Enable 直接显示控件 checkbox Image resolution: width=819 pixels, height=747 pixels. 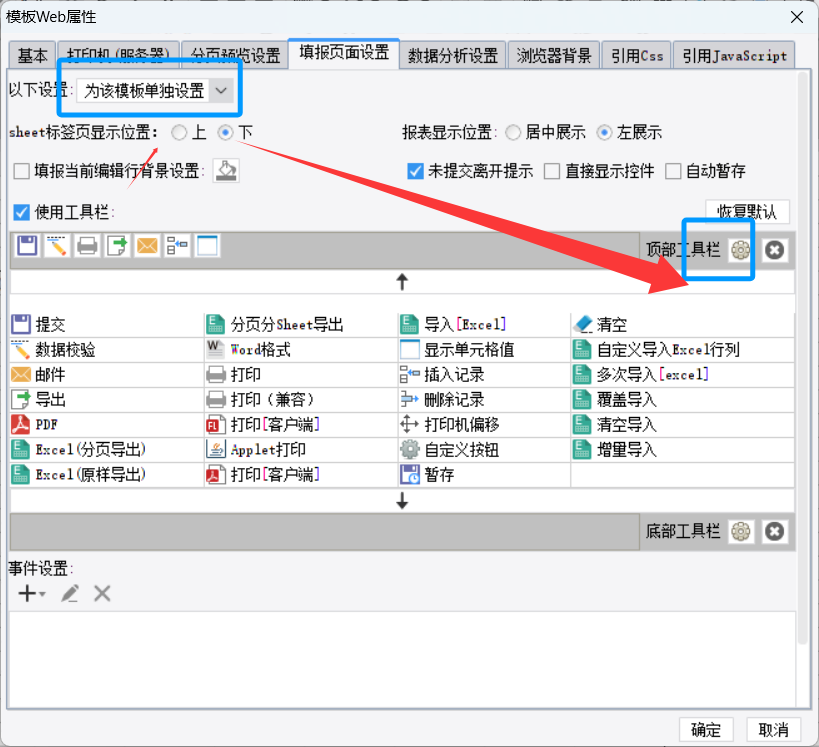click(552, 171)
